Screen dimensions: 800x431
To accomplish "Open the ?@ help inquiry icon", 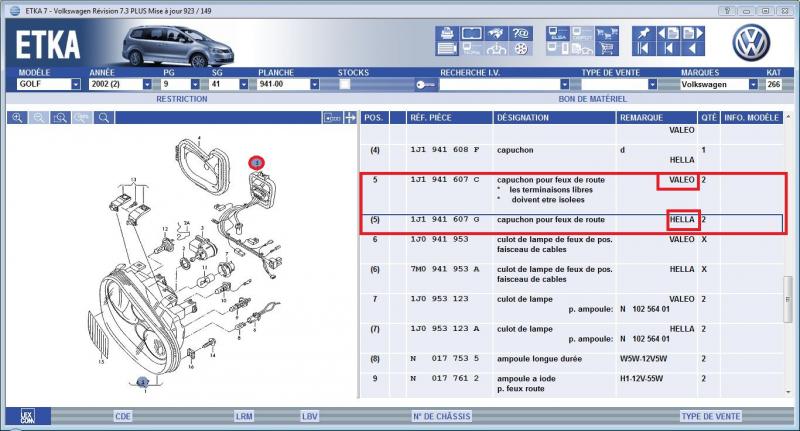I will pos(520,33).
